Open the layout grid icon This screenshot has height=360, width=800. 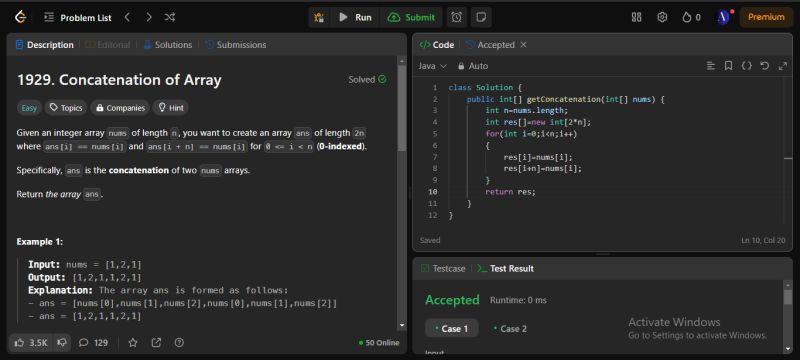click(636, 17)
